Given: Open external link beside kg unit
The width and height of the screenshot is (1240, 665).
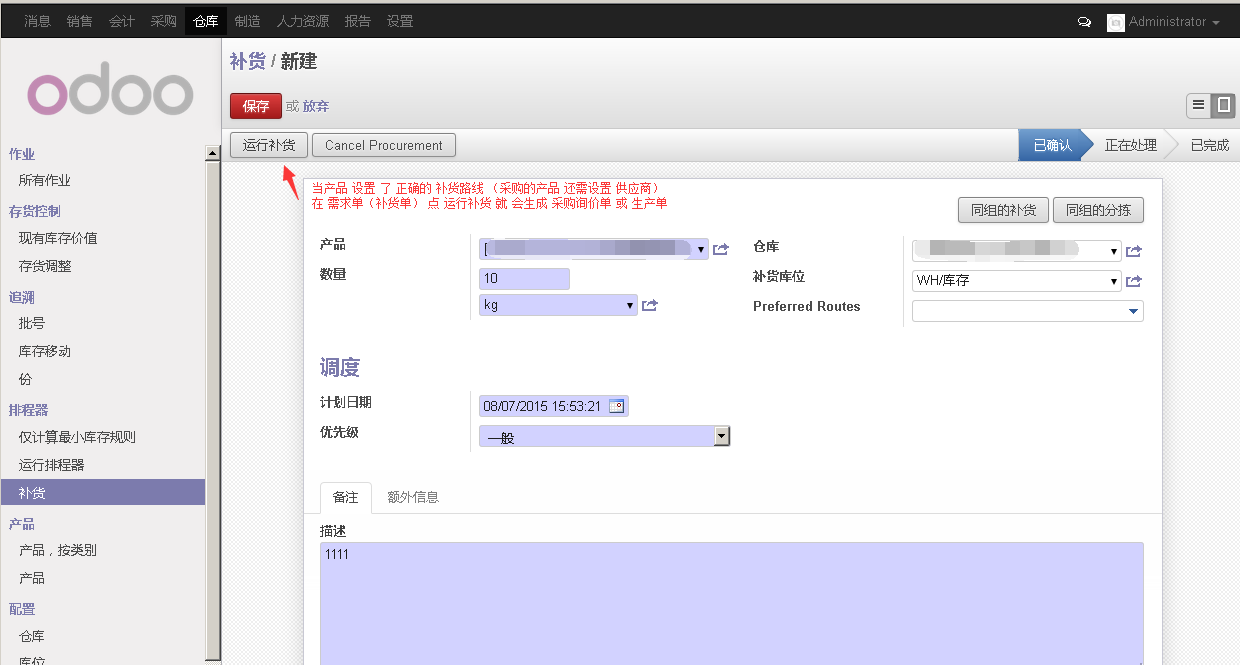Looking at the screenshot, I should coord(650,305).
